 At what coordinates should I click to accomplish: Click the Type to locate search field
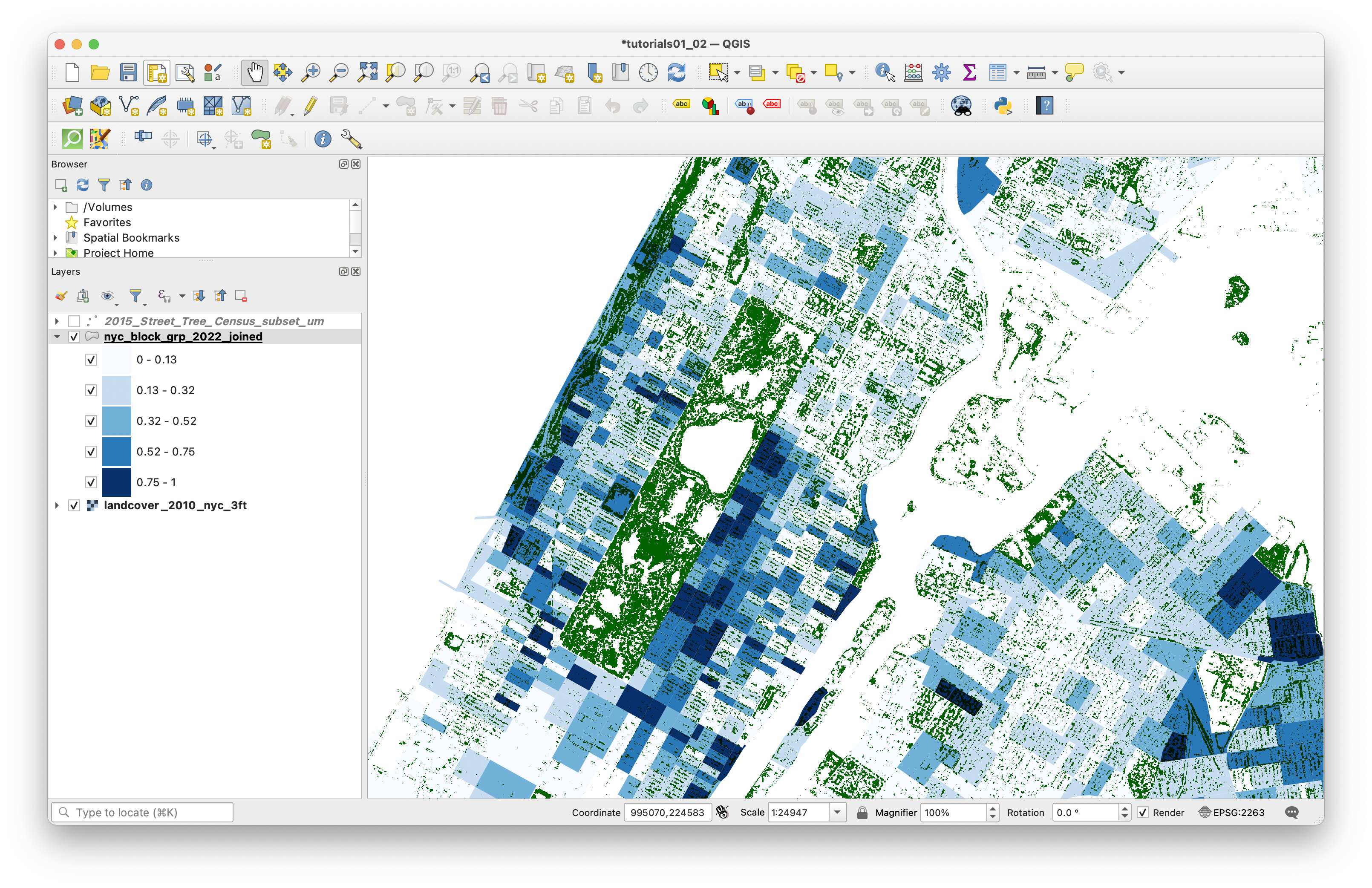pos(150,813)
